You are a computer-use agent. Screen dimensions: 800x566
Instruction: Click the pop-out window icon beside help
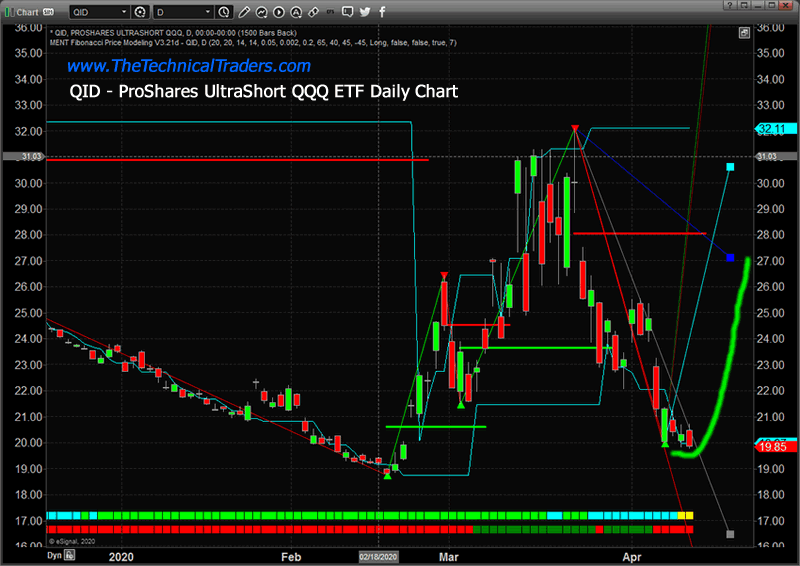(x=744, y=5)
